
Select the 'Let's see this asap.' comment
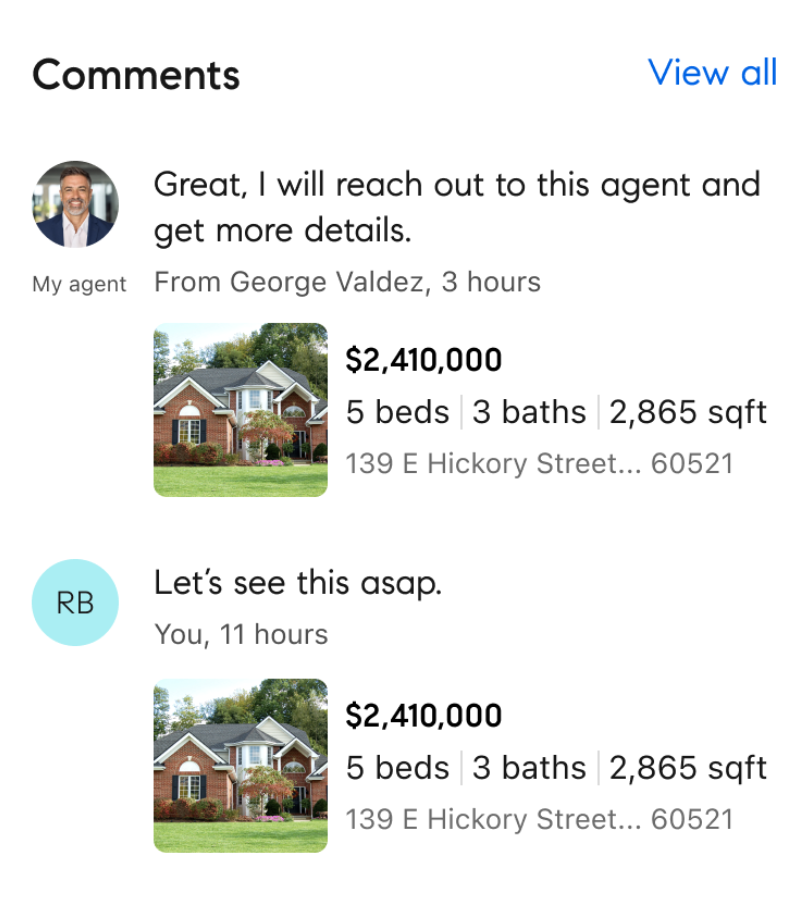pyautogui.click(x=297, y=584)
